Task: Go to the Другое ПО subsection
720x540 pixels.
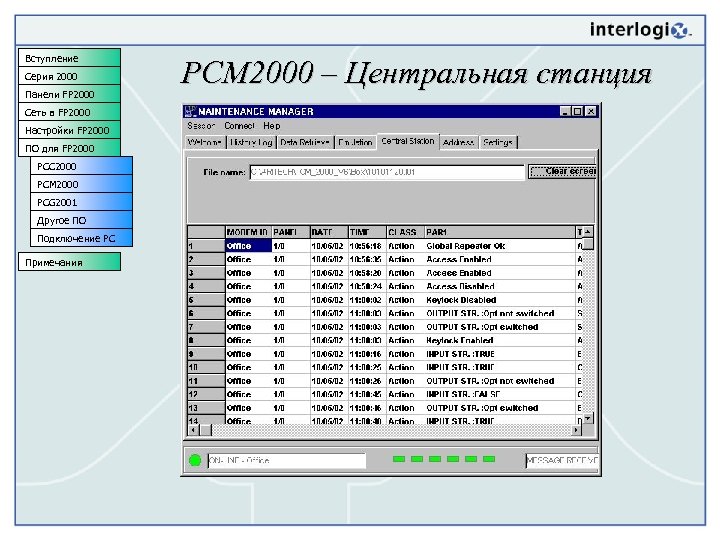Action: pos(81,220)
